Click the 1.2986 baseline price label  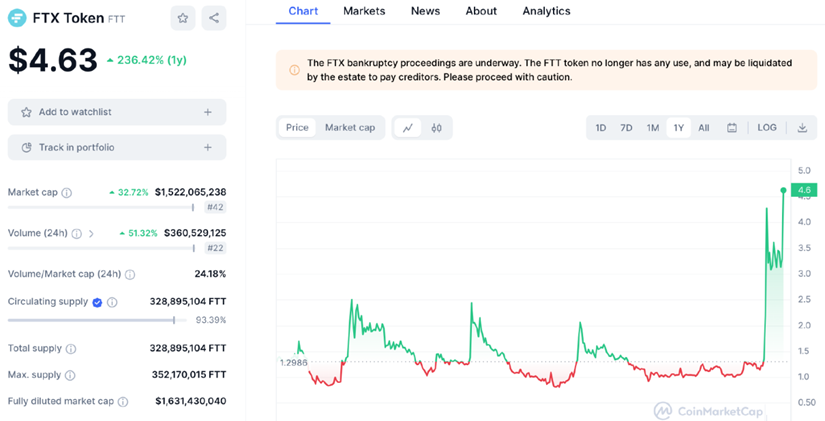click(294, 363)
